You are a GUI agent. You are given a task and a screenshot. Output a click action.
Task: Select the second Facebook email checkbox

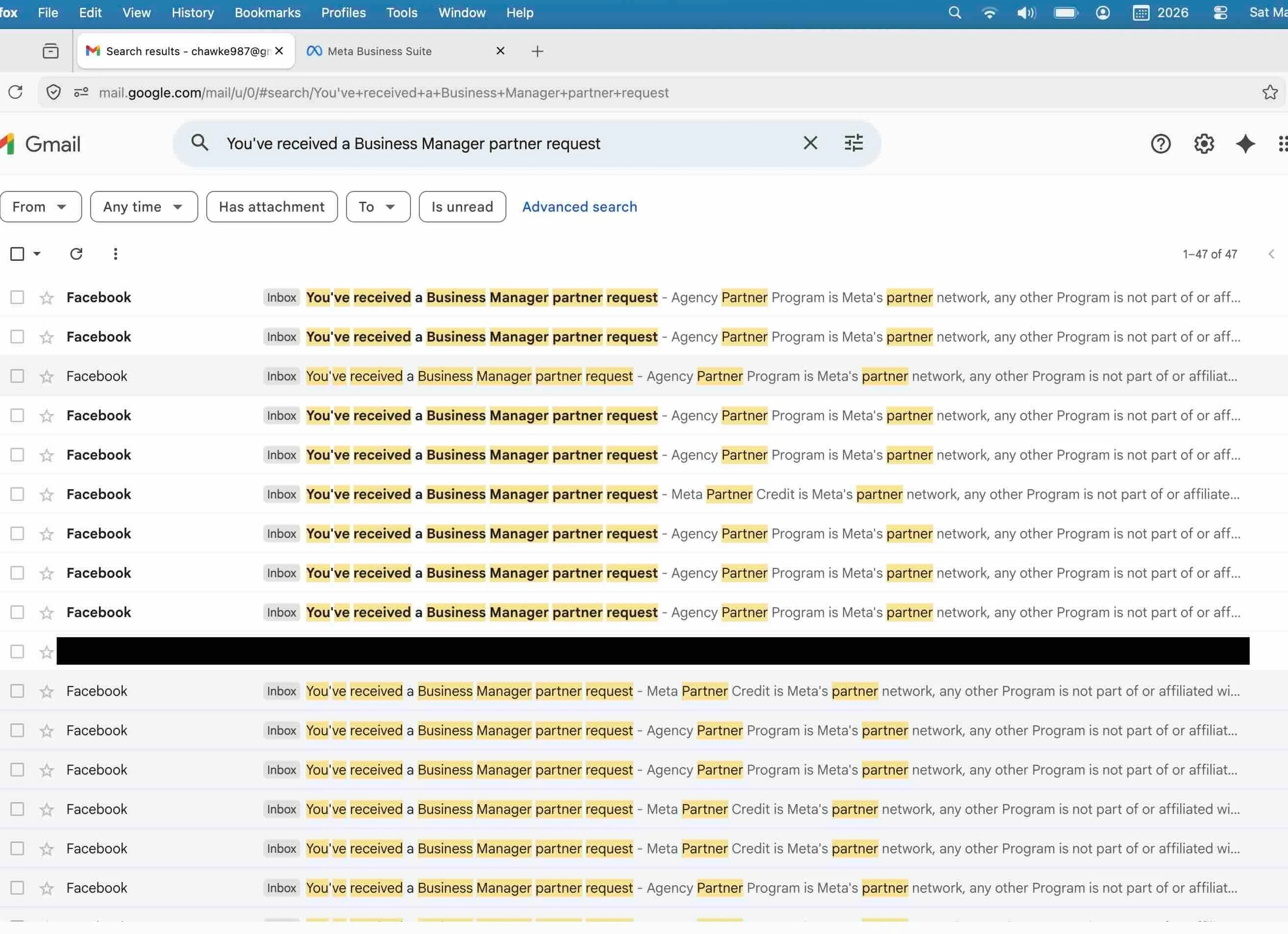click(x=17, y=337)
